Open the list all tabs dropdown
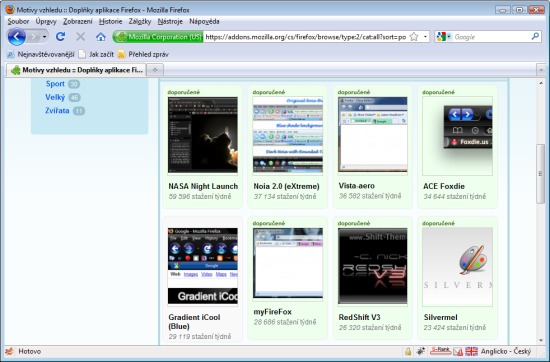The height and width of the screenshot is (362, 550). tap(541, 70)
